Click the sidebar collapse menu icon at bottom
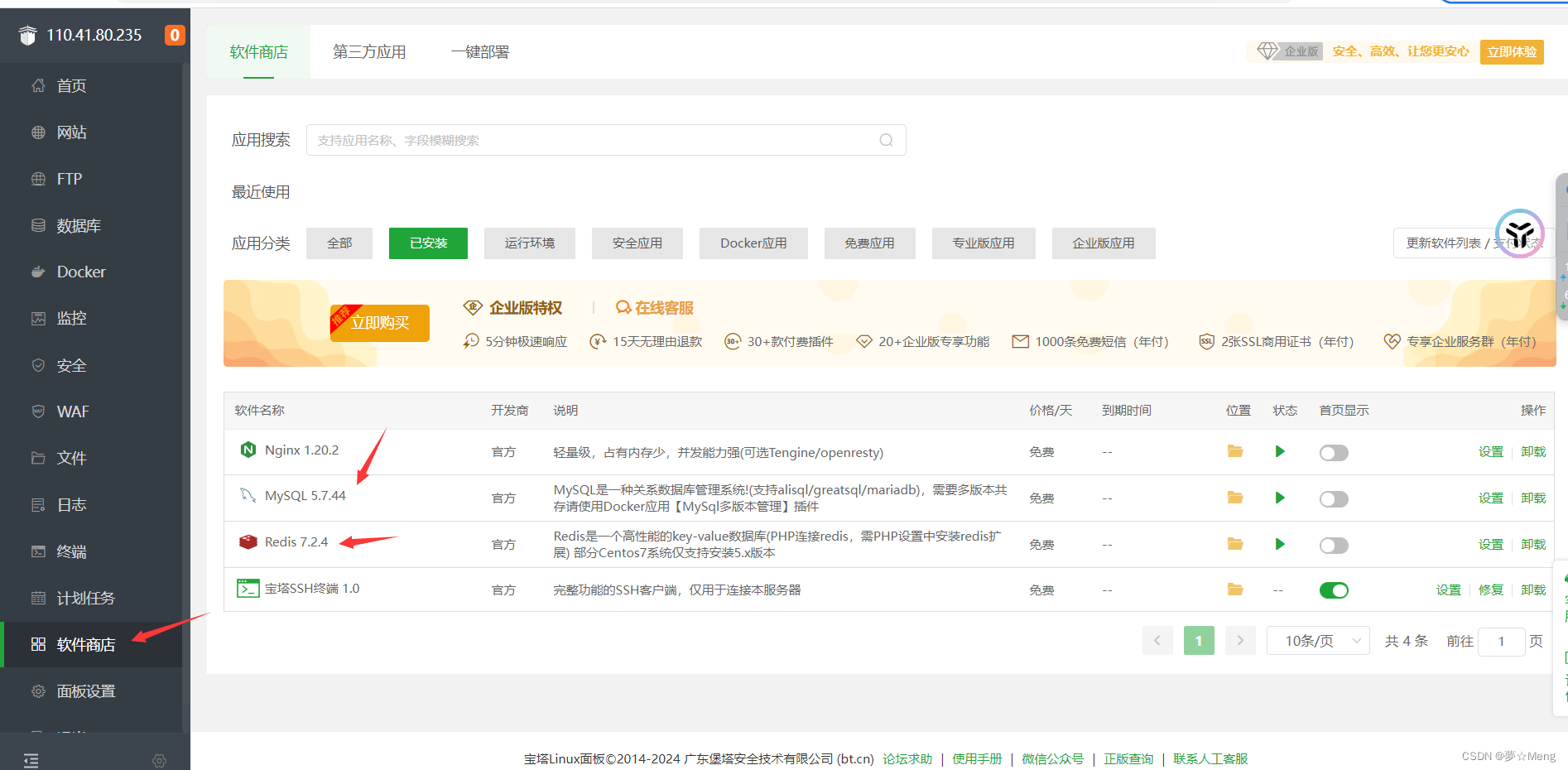Viewport: 1568px width, 770px height. 31,760
